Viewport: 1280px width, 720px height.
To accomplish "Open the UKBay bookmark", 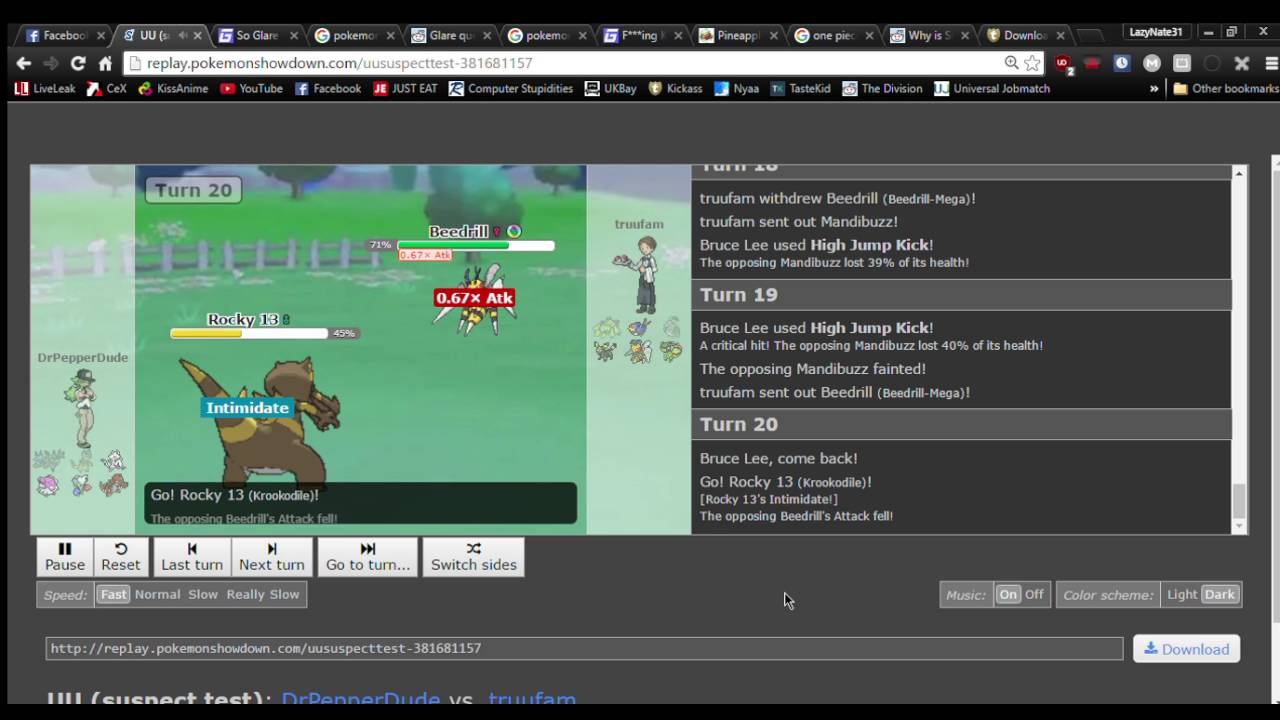I will coord(611,89).
